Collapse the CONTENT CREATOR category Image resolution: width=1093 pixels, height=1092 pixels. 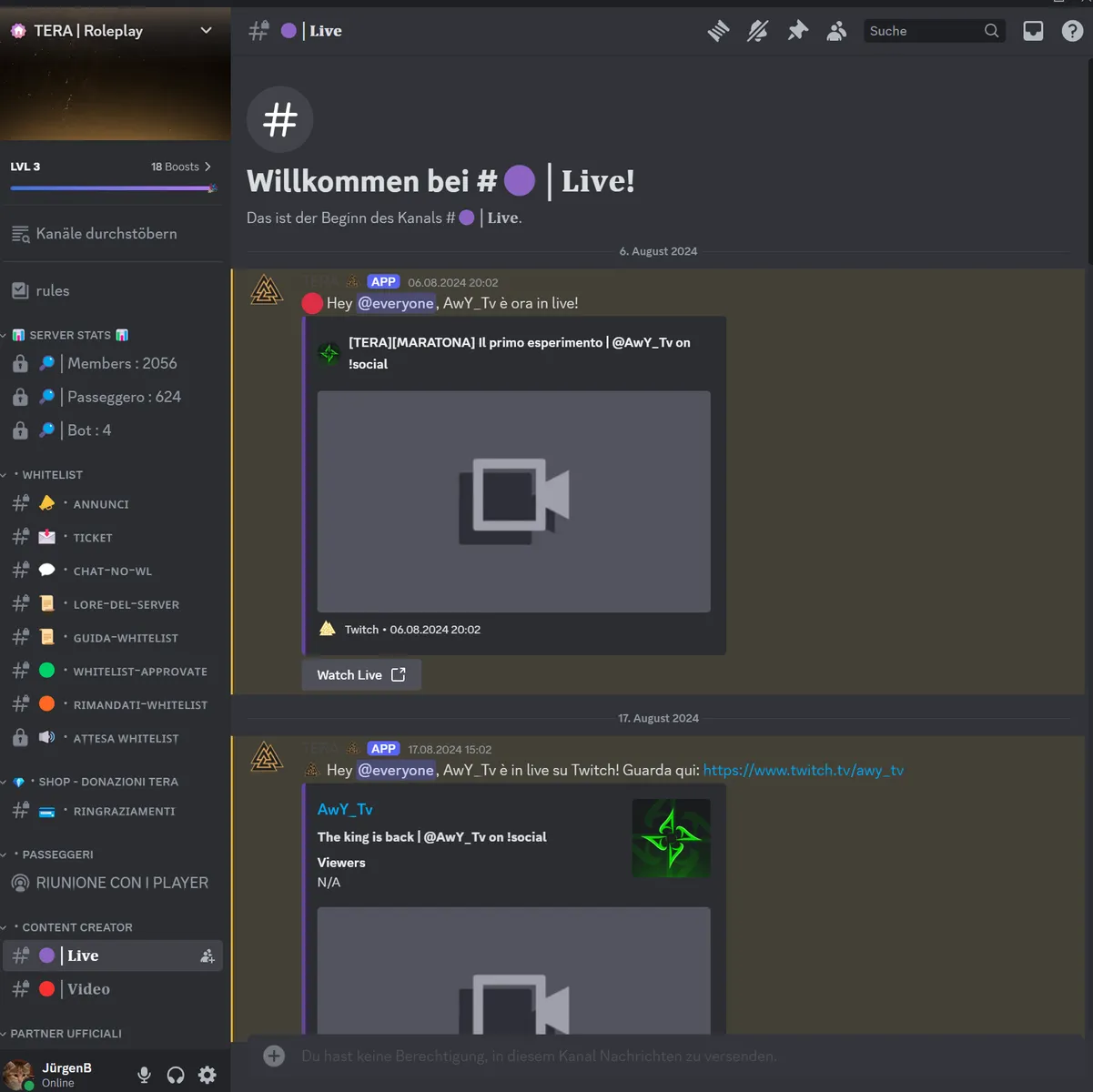(76, 927)
